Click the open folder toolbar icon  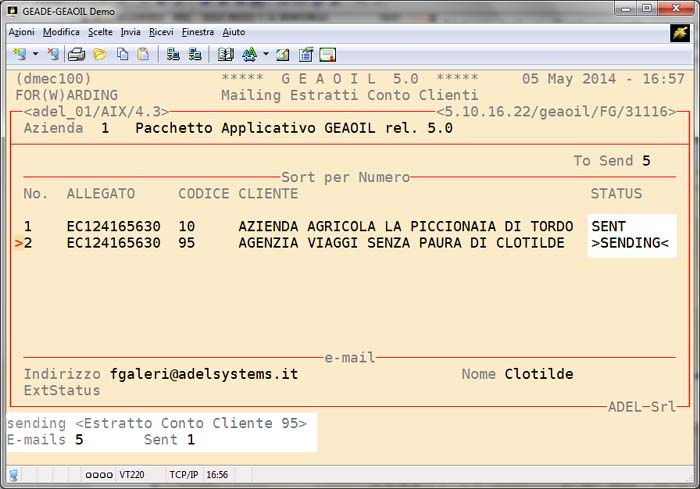99,54
